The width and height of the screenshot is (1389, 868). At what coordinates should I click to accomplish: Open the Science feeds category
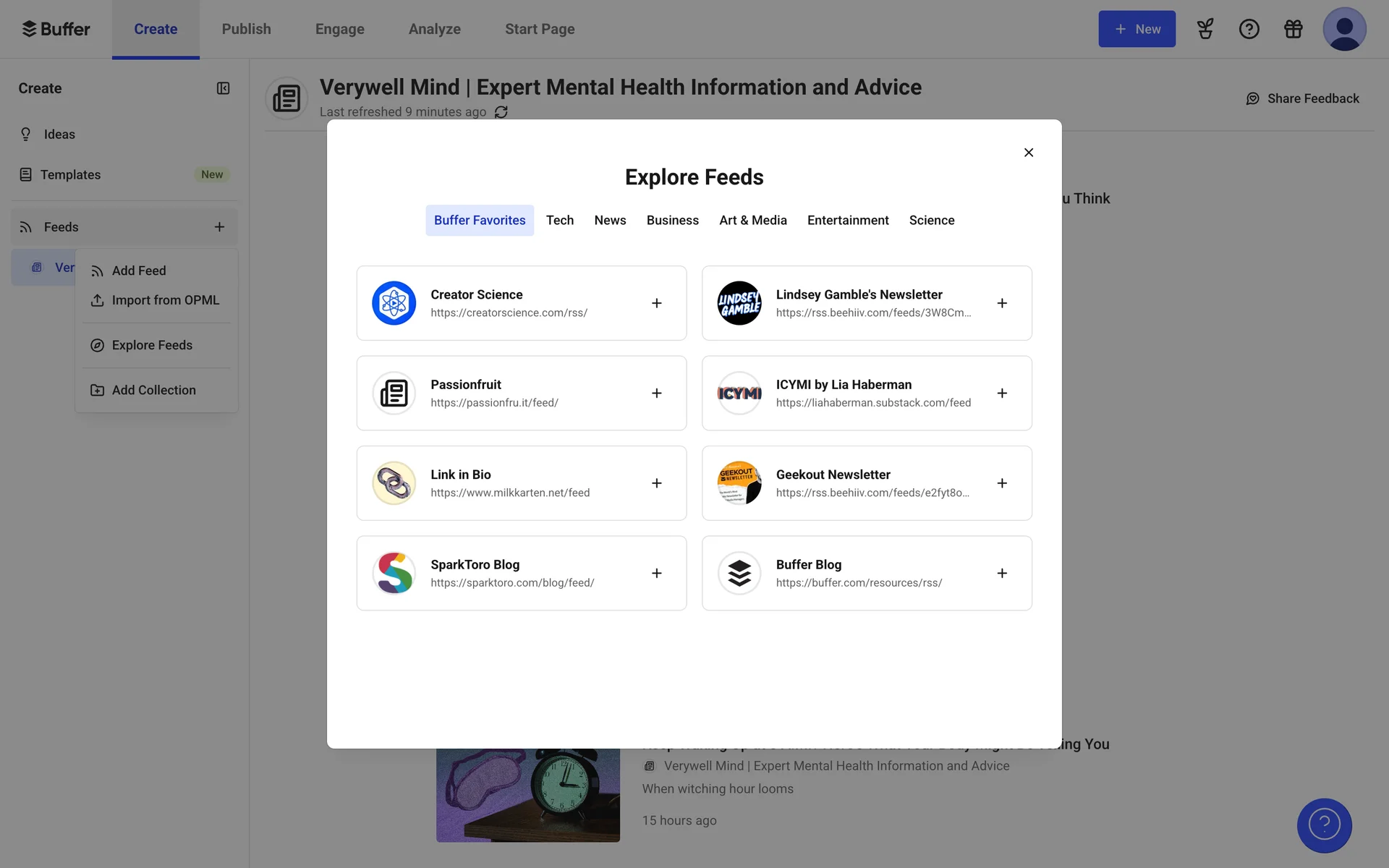pos(931,221)
